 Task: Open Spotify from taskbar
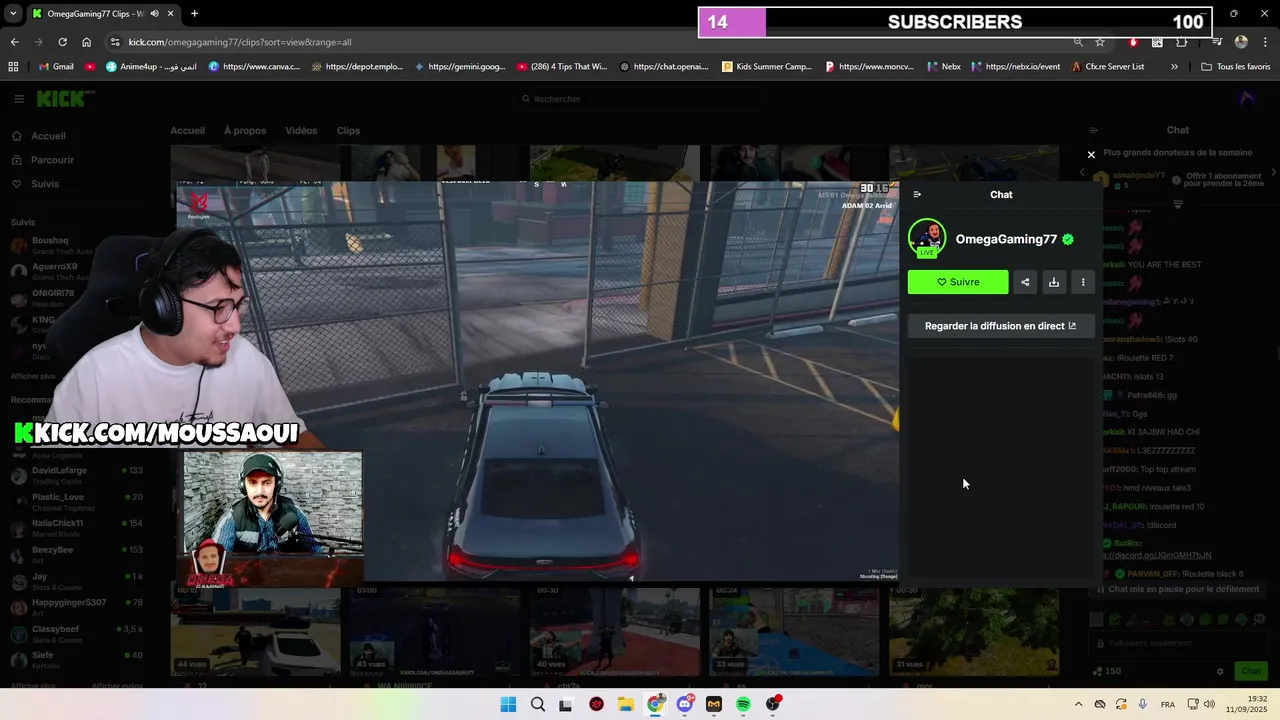point(743,705)
